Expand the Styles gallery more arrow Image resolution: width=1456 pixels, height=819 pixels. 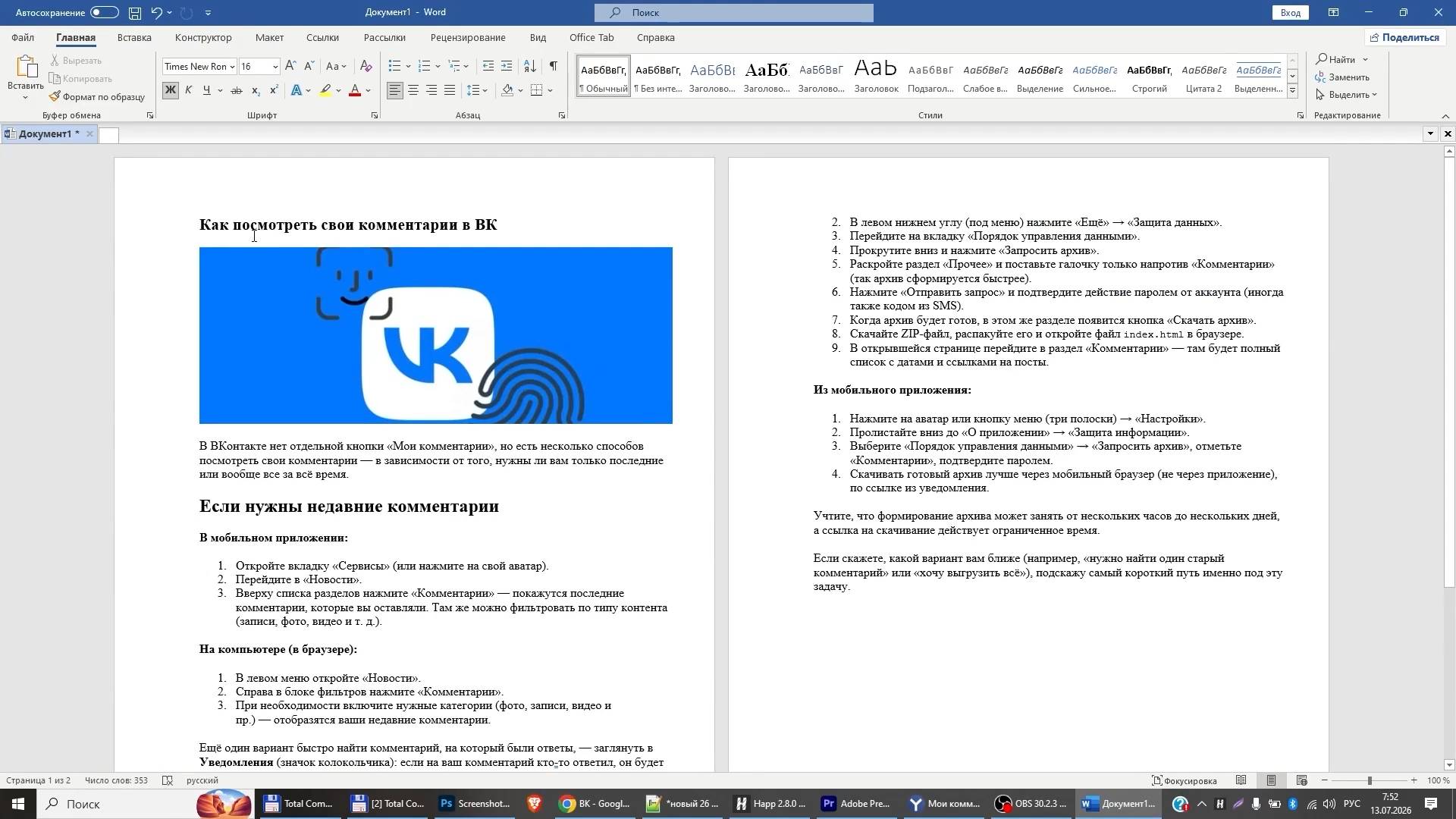pos(1292,91)
